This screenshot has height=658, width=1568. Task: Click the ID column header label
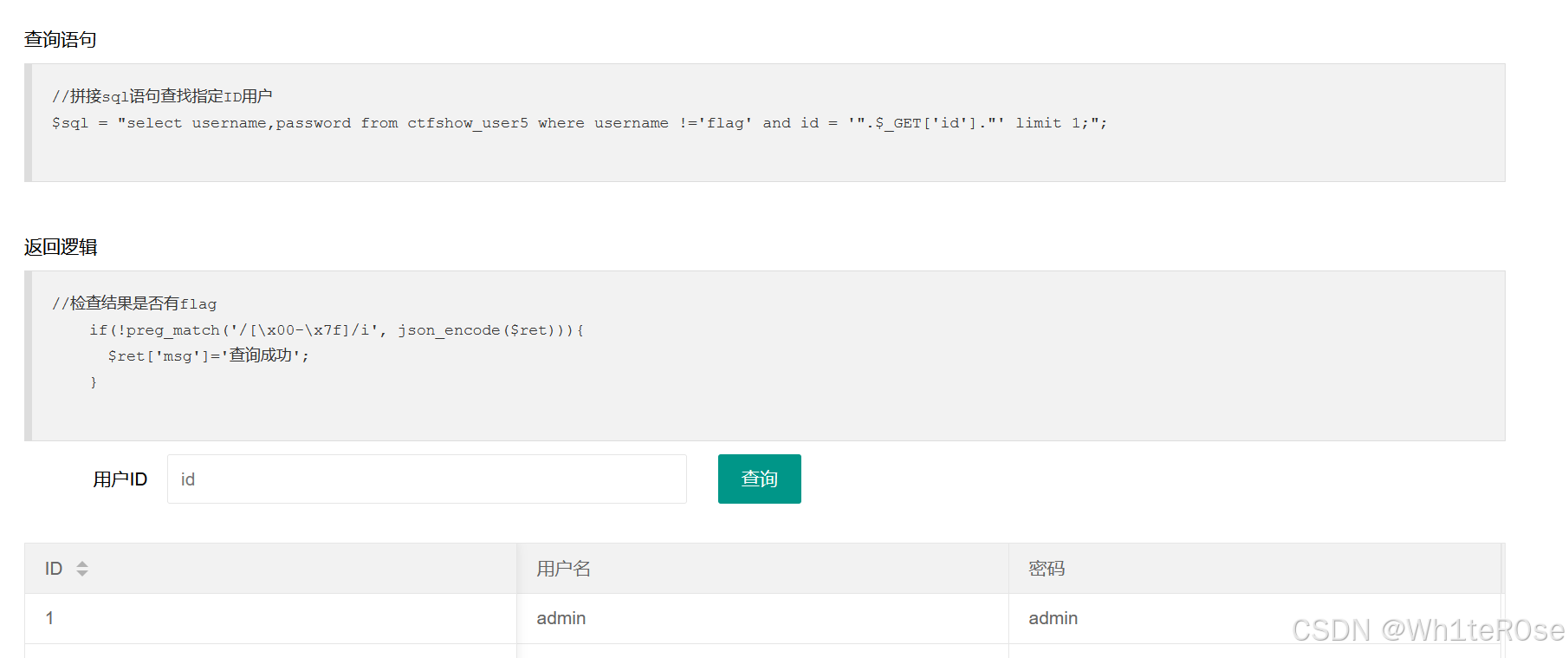point(54,569)
